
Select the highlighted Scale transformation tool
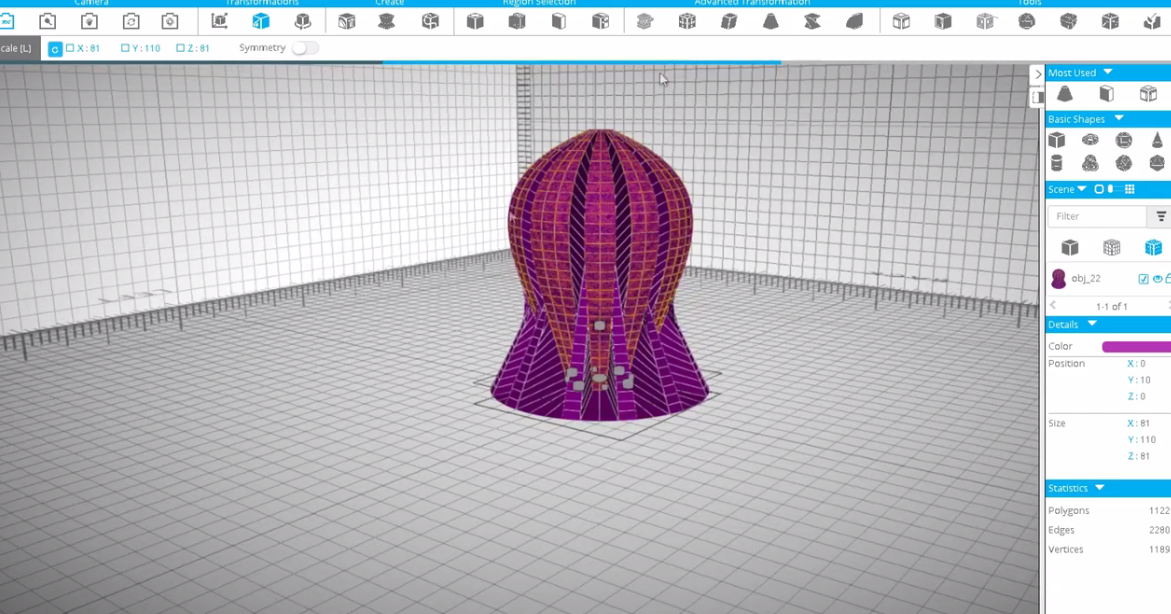pyautogui.click(x=261, y=21)
